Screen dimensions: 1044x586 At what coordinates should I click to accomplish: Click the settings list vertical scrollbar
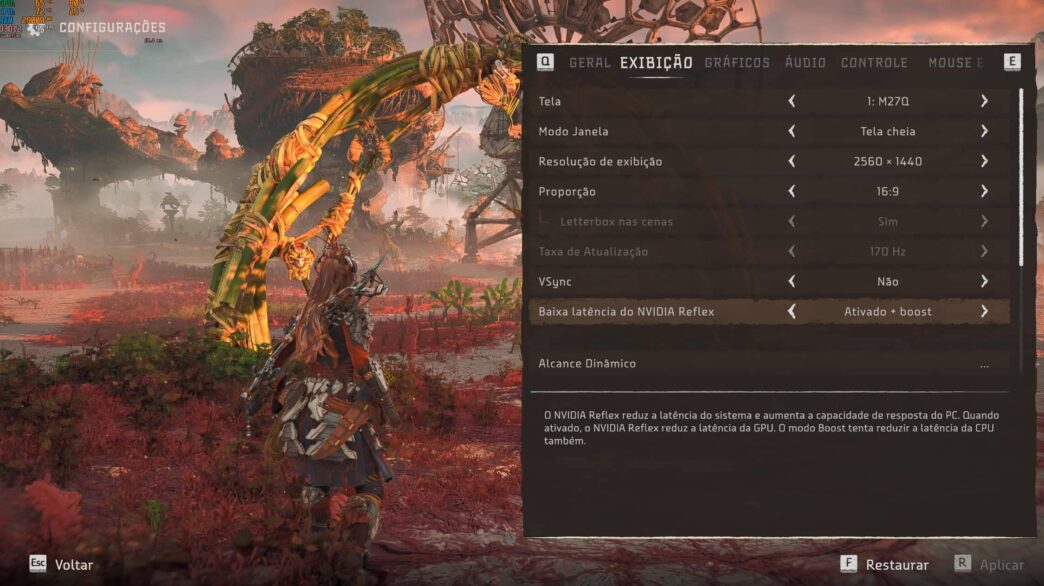[x=1021, y=178]
